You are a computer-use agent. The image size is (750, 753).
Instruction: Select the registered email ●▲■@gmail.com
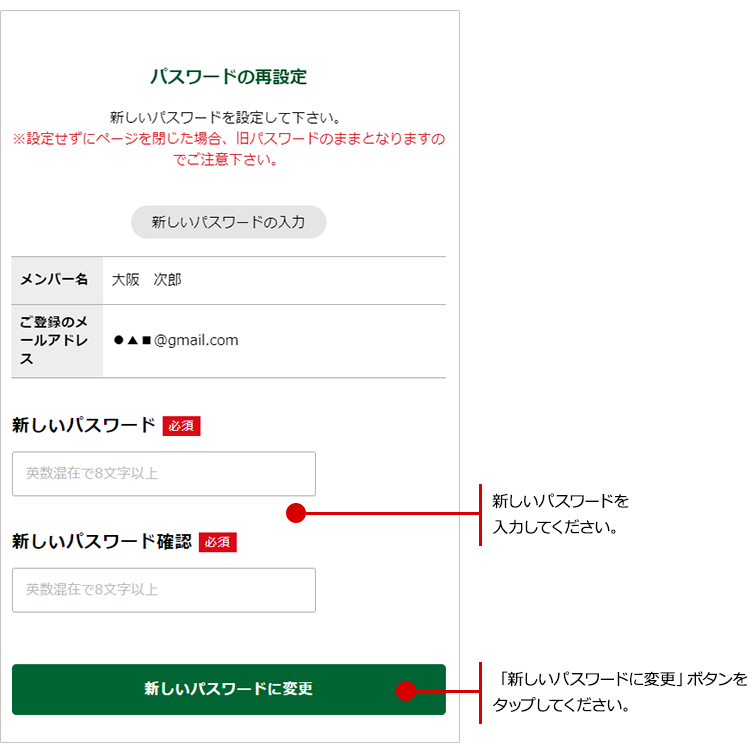[176, 340]
